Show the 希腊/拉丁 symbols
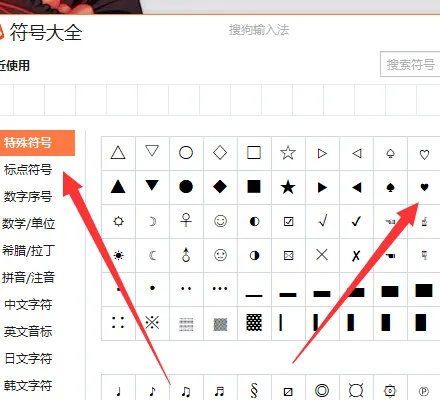 [28, 251]
